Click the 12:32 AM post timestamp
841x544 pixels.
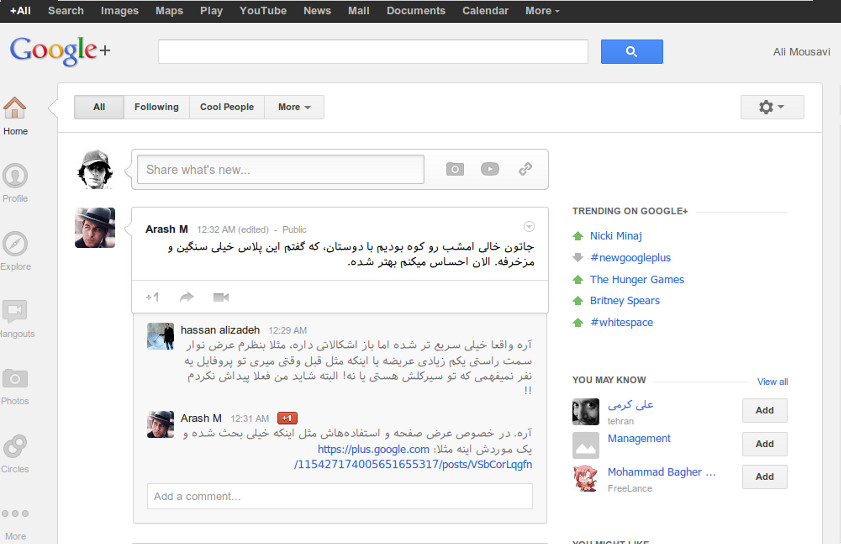click(x=216, y=230)
